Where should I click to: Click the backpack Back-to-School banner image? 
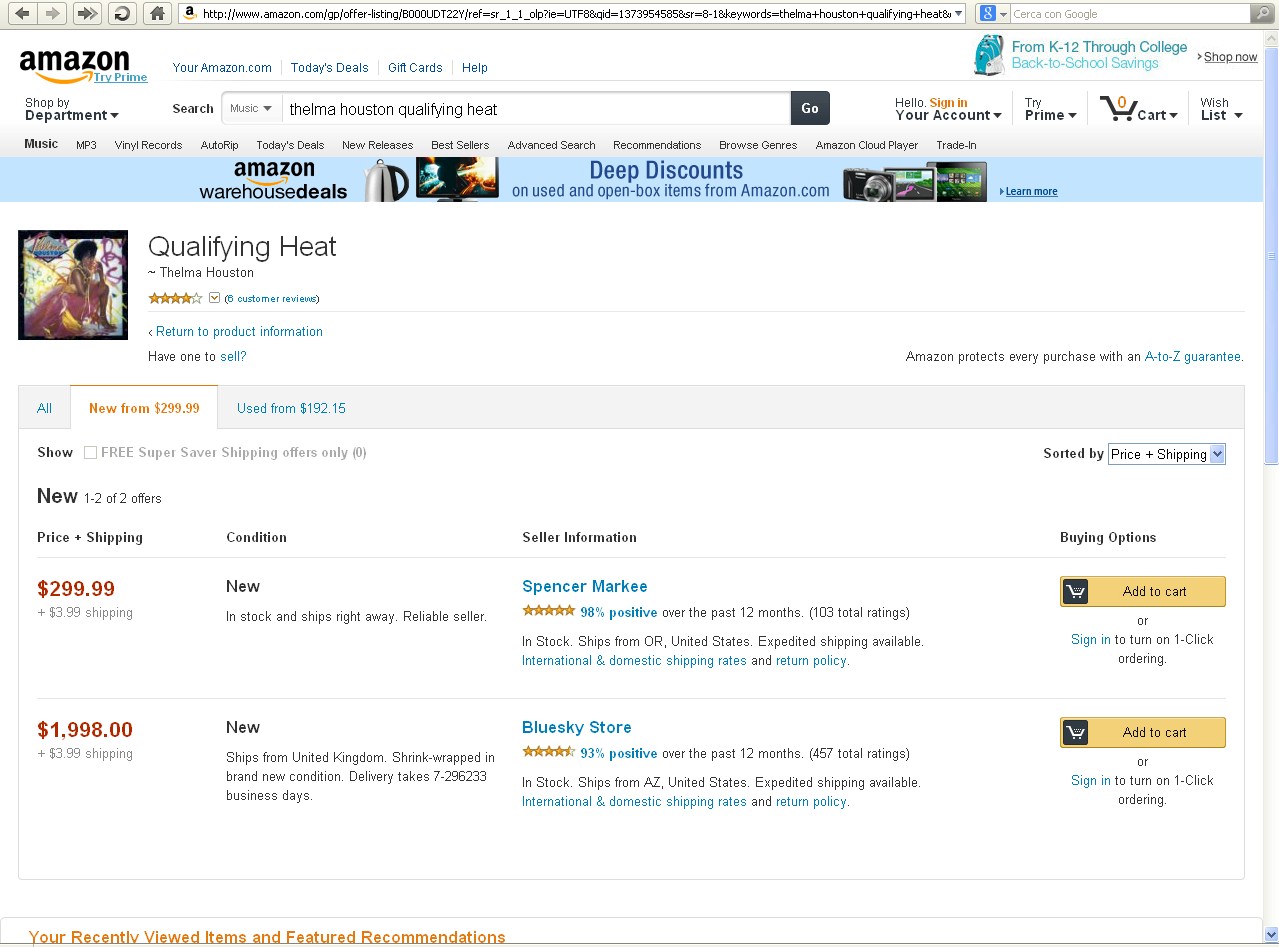(989, 55)
